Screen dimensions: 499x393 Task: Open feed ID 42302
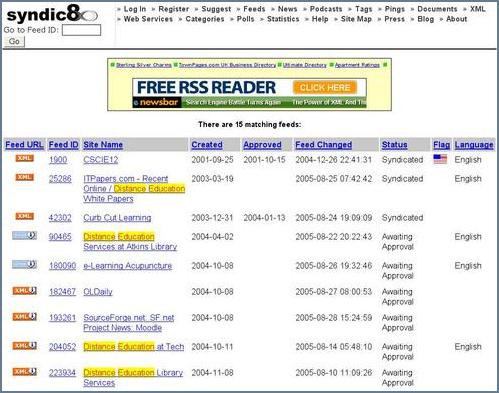coord(60,218)
